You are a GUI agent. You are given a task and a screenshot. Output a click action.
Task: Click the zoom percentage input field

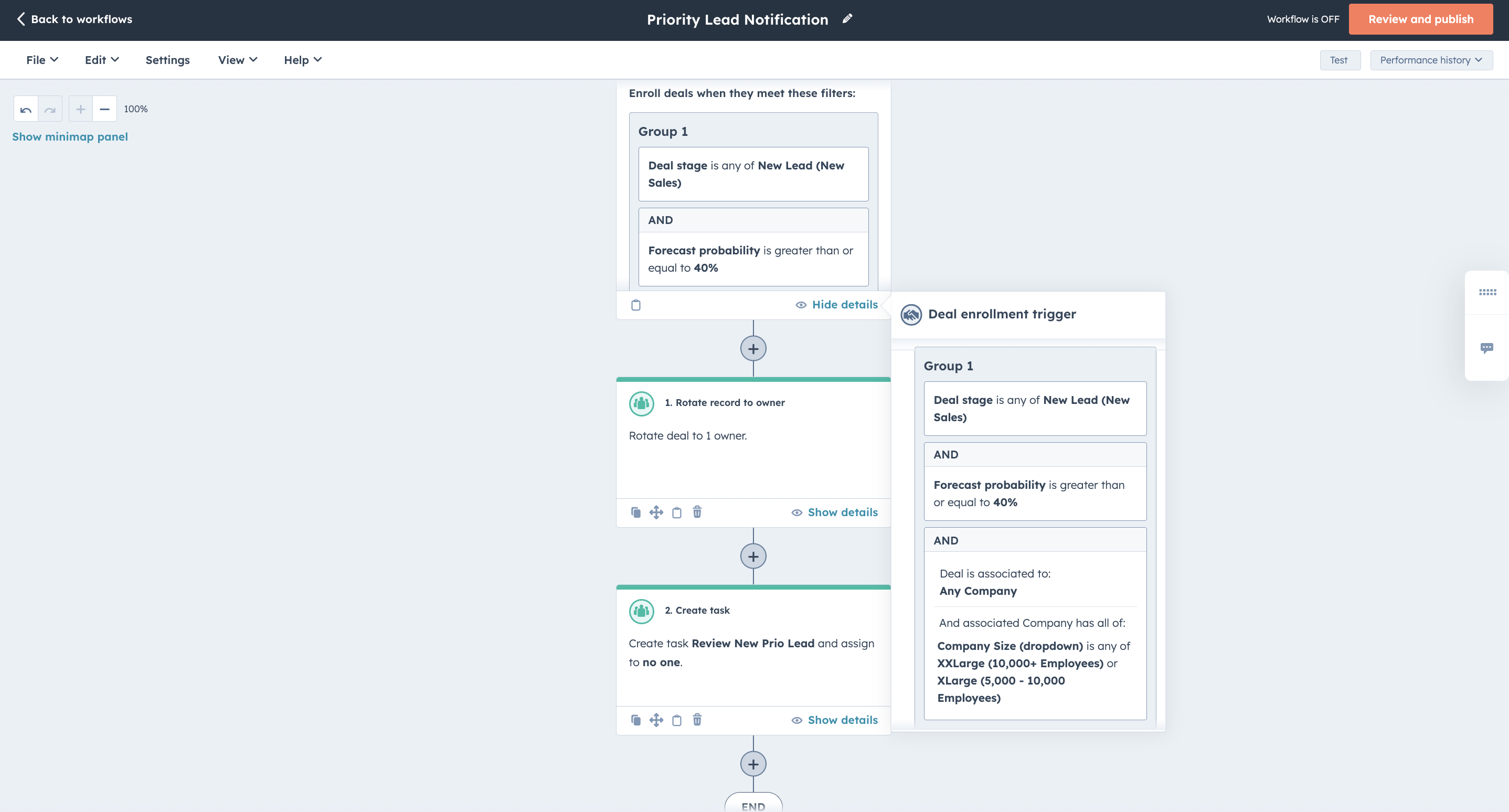pos(135,108)
